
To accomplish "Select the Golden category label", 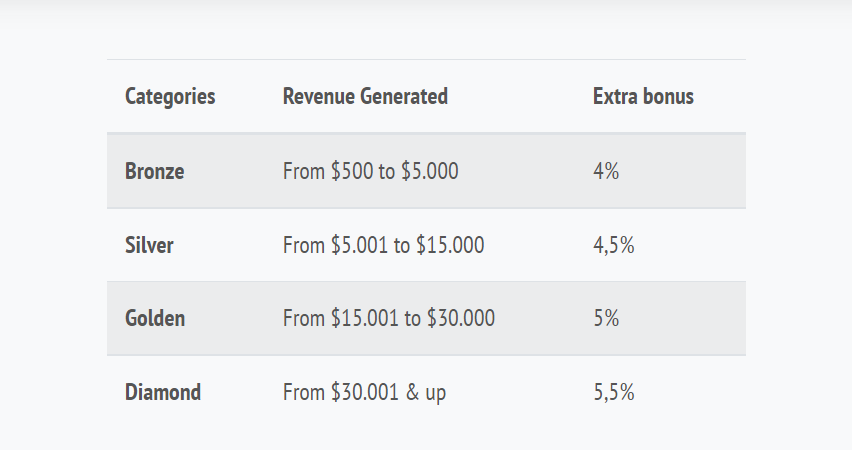I will coord(155,319).
